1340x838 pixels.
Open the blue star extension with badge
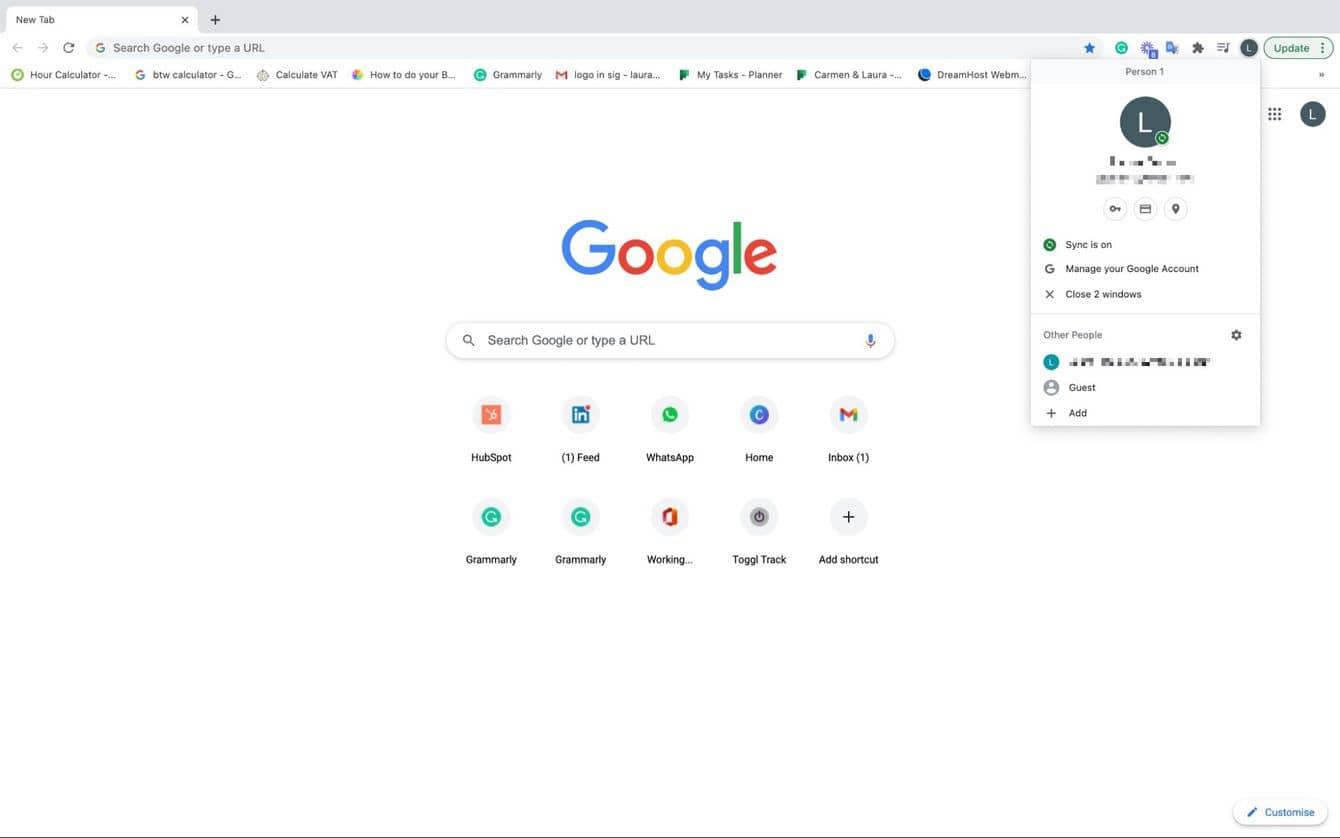1148,48
